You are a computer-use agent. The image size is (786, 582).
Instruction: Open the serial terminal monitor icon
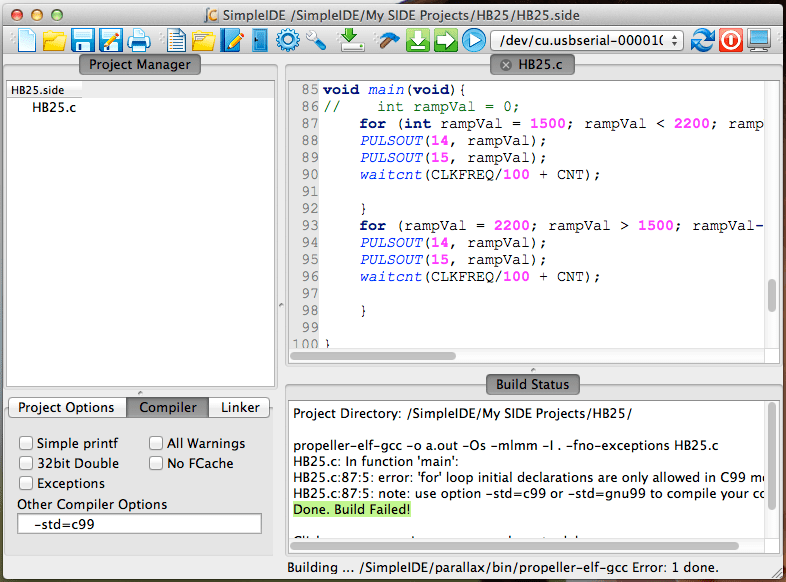(x=759, y=40)
